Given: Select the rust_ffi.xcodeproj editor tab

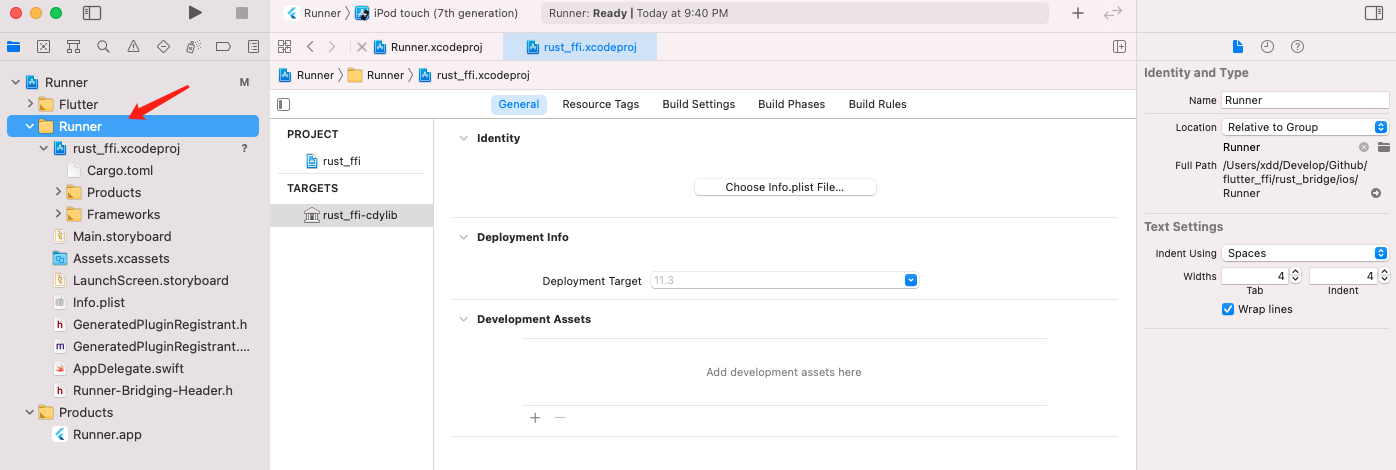Looking at the screenshot, I should tap(580, 47).
